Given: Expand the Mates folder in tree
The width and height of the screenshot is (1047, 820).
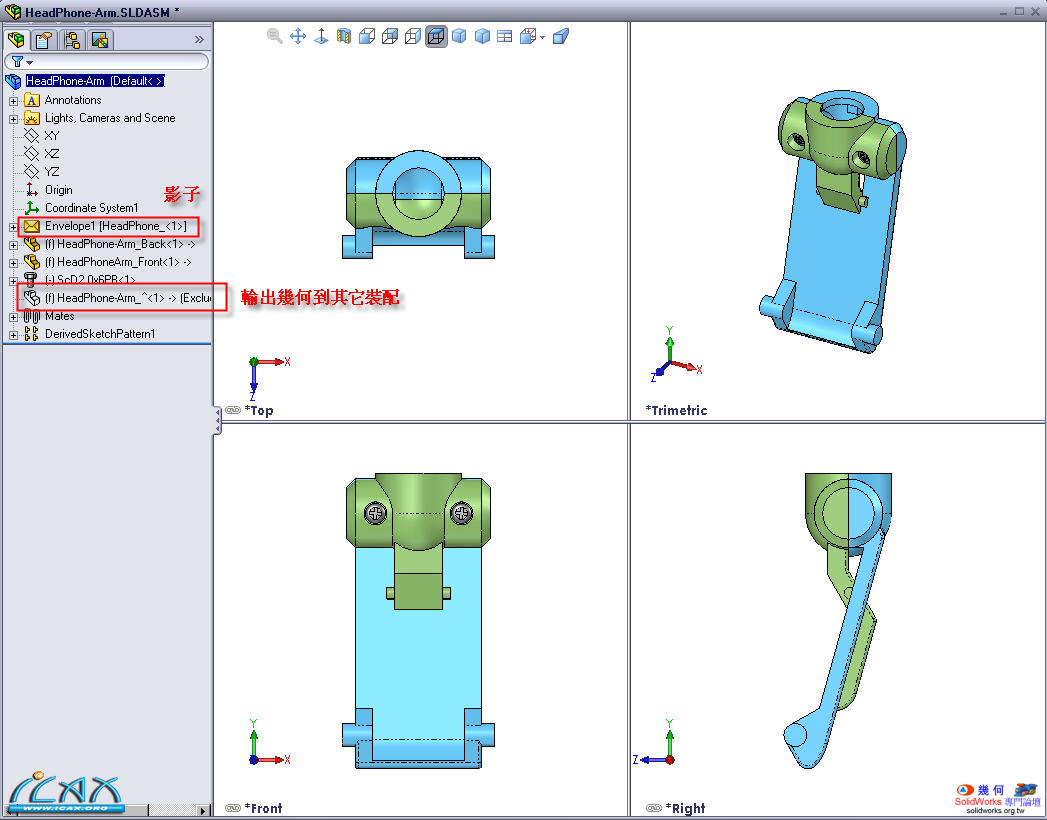Looking at the screenshot, I should 14,316.
